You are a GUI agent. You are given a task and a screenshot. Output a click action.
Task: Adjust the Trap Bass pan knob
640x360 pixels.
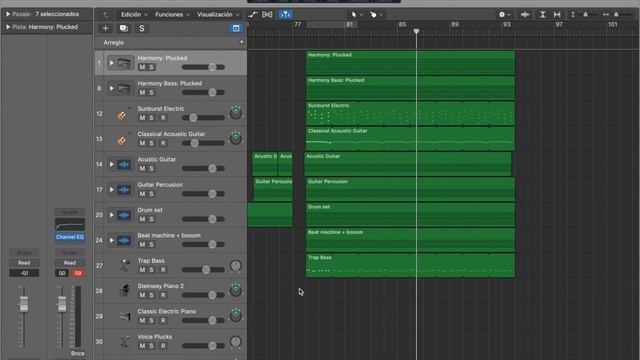[236, 266]
